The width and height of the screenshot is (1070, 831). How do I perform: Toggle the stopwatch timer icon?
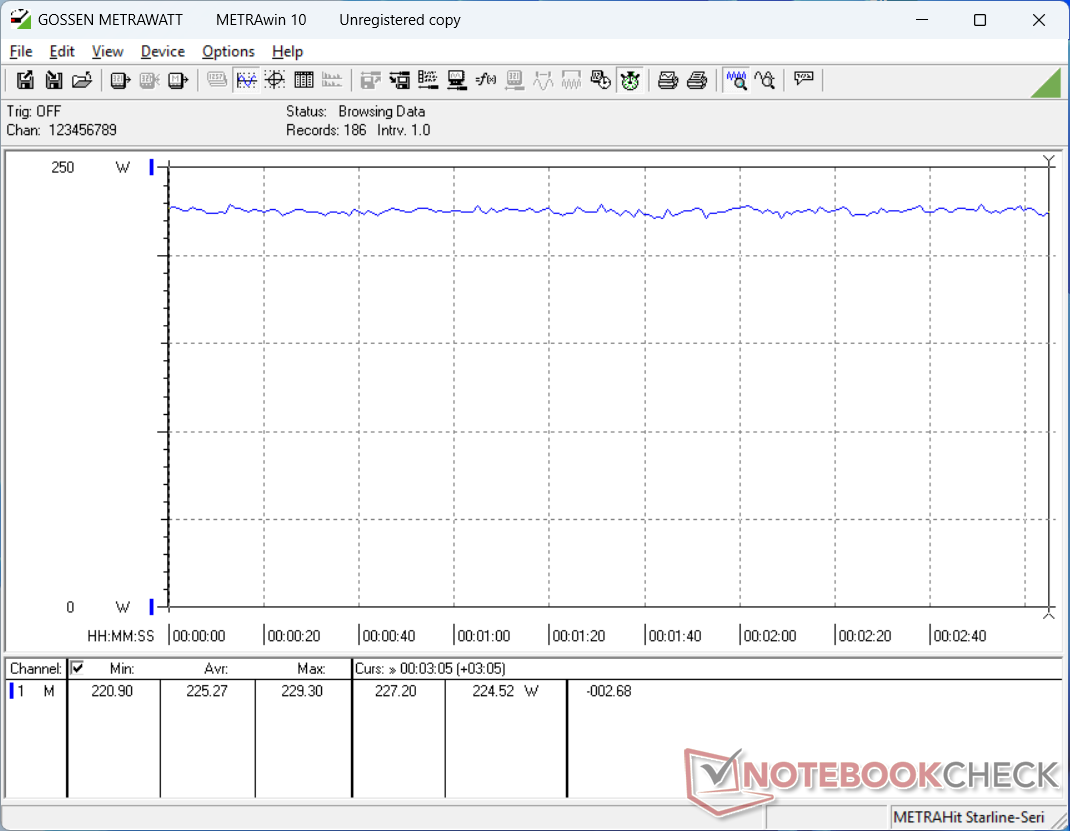pos(630,80)
